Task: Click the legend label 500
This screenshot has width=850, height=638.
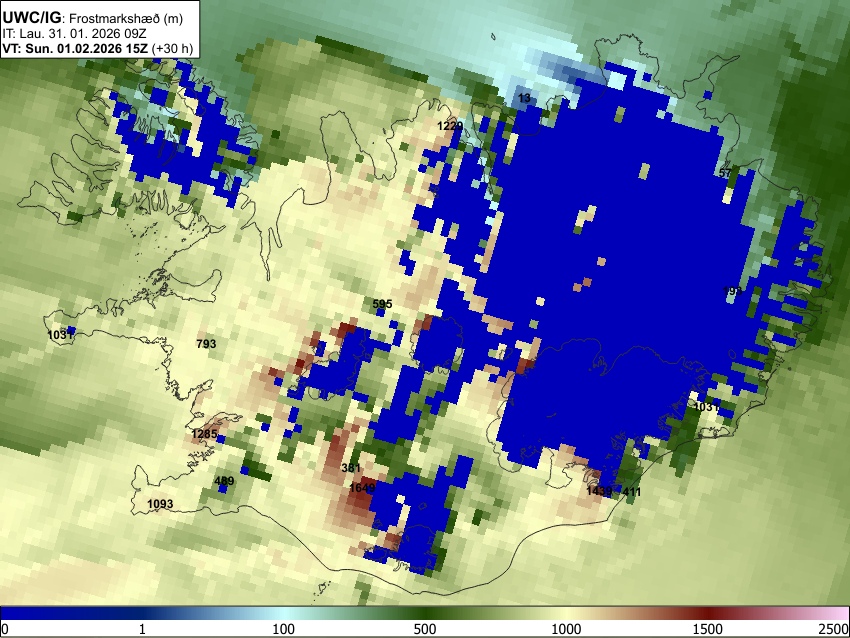Action: pos(425,629)
